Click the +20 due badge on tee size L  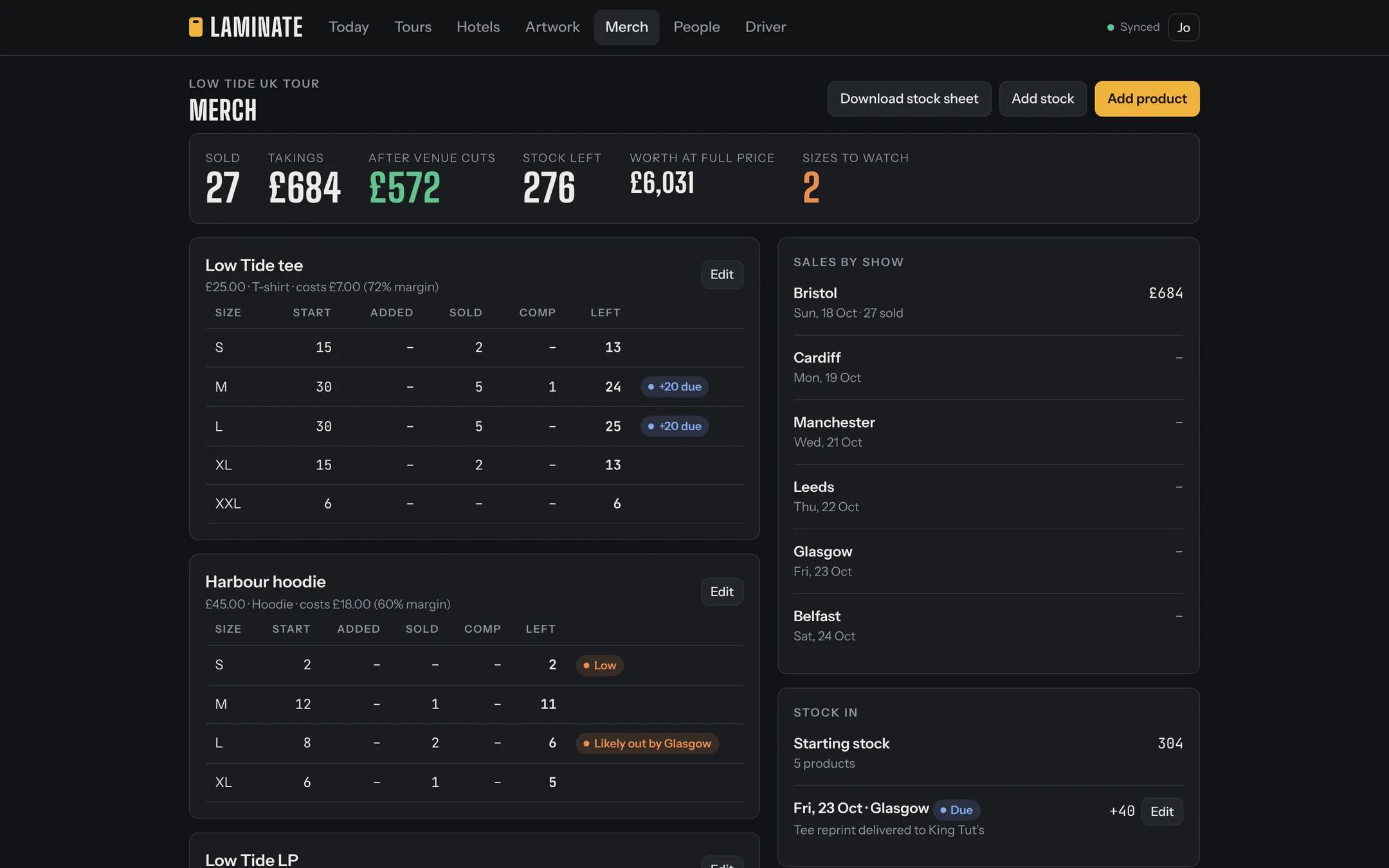[674, 426]
